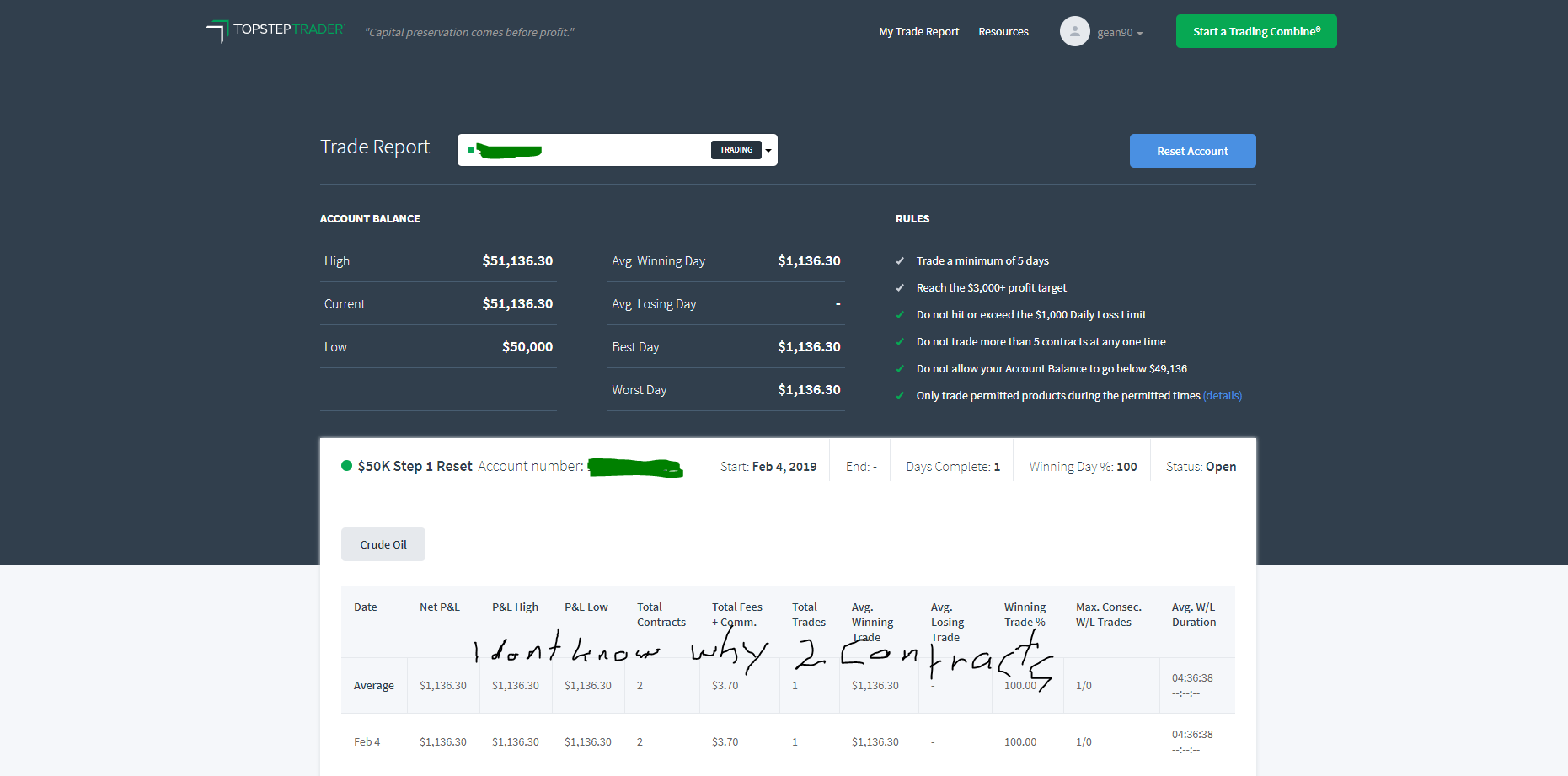Click the Avg. Winning Day value
The height and width of the screenshot is (776, 1568).
pyautogui.click(x=809, y=261)
